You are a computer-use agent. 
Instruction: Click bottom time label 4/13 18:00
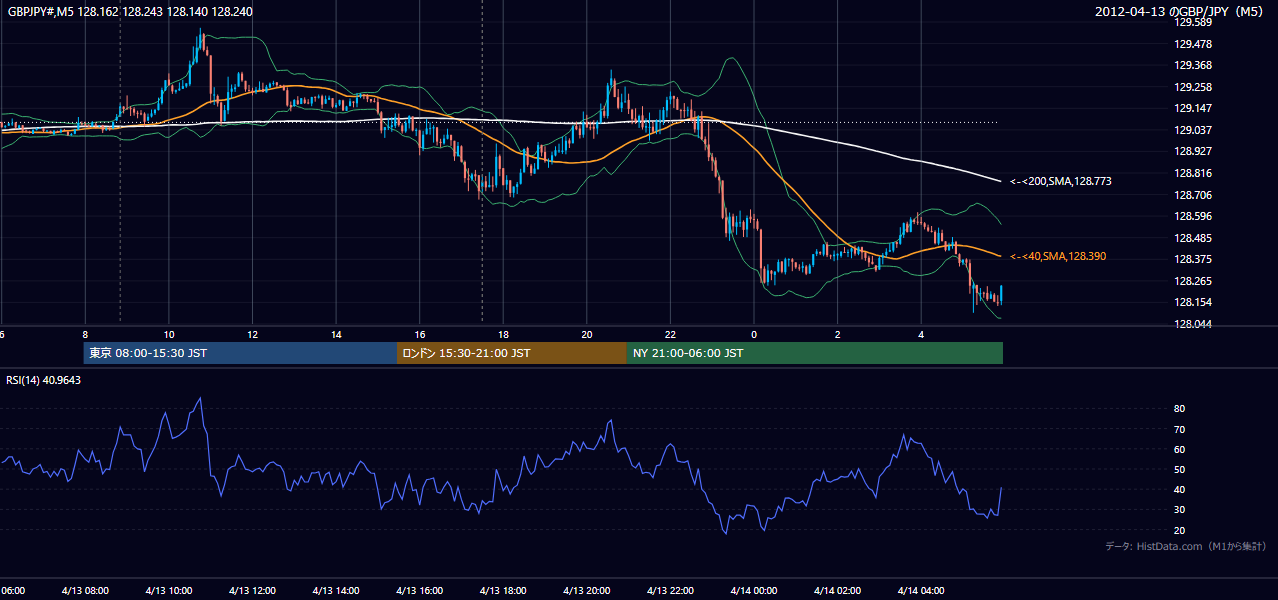[504, 591]
